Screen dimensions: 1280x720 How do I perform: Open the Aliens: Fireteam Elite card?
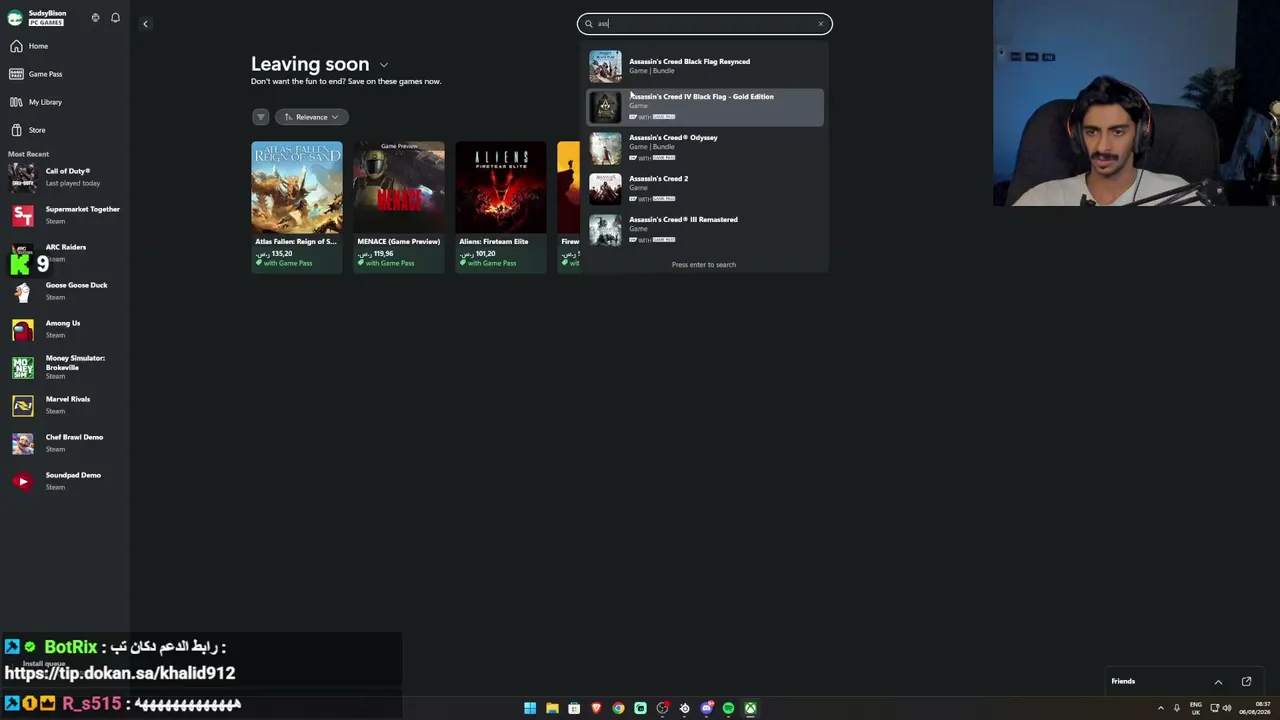coord(500,206)
